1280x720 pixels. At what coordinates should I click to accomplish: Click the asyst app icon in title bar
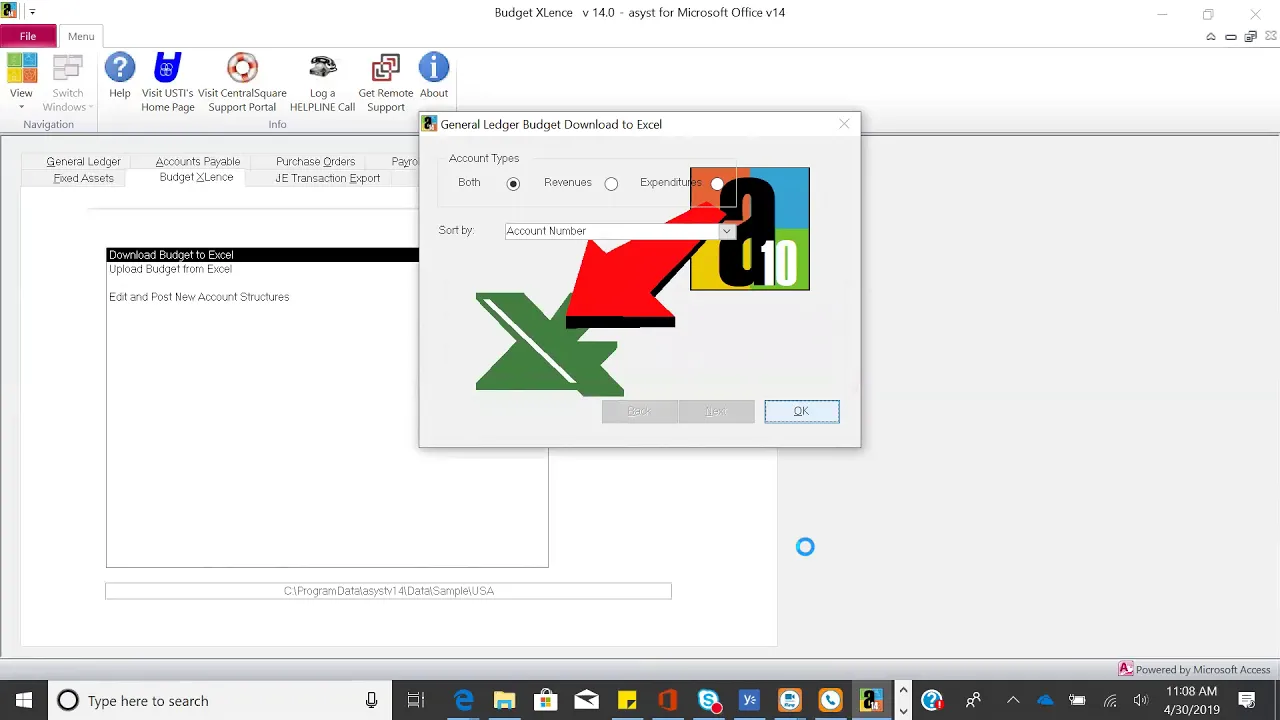[x=9, y=12]
